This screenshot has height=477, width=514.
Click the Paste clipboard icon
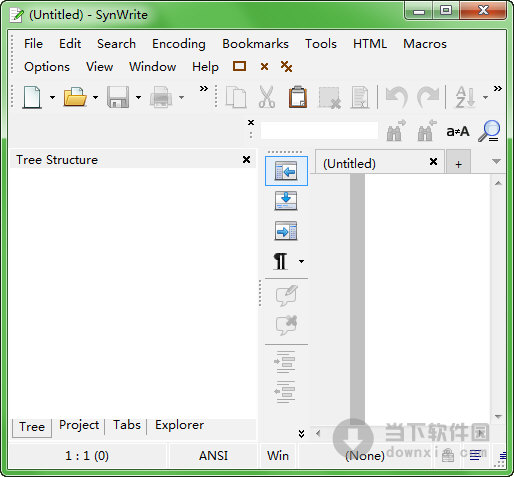(x=298, y=97)
